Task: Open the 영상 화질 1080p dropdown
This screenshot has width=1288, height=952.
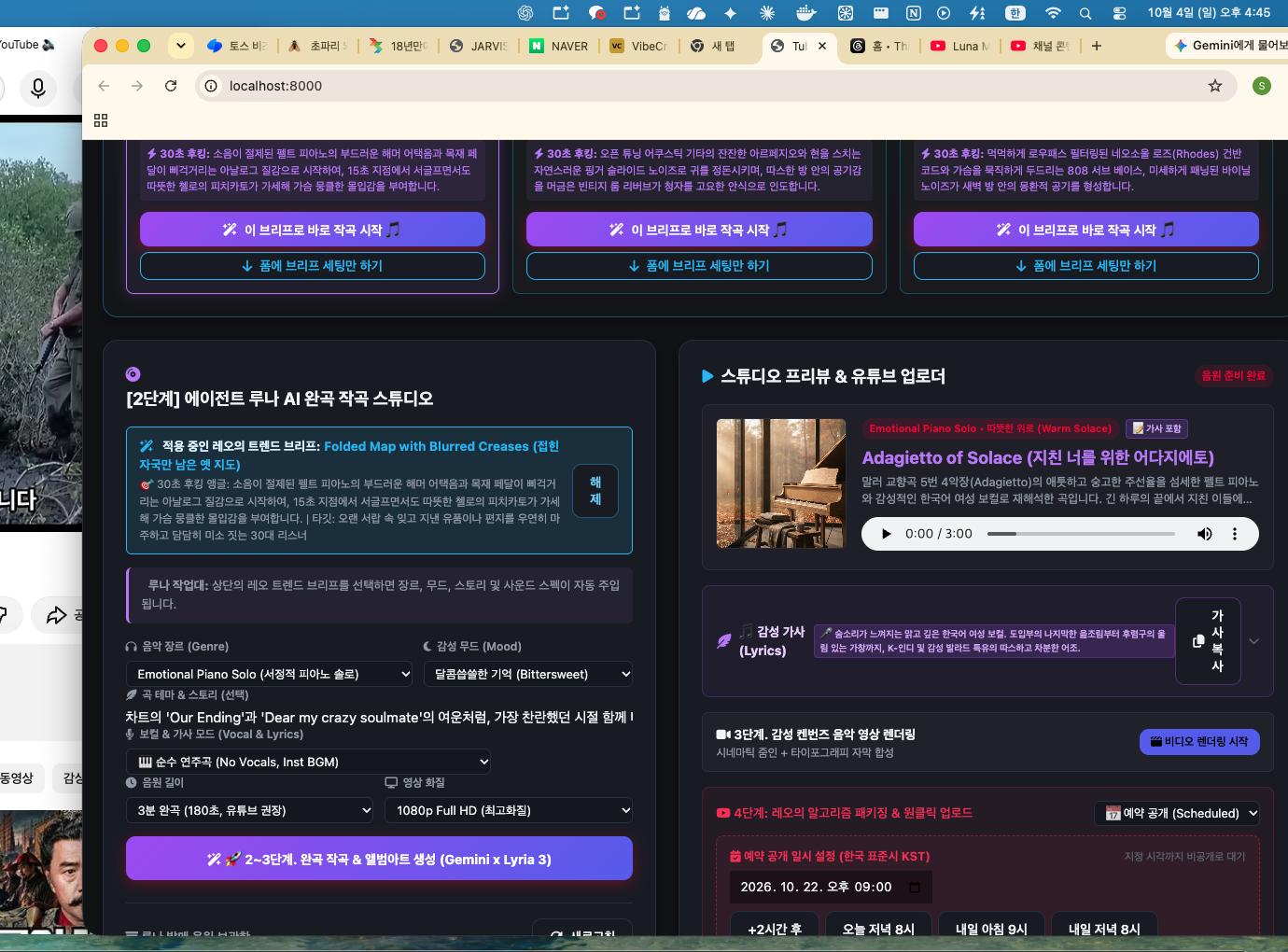Action: [x=509, y=810]
